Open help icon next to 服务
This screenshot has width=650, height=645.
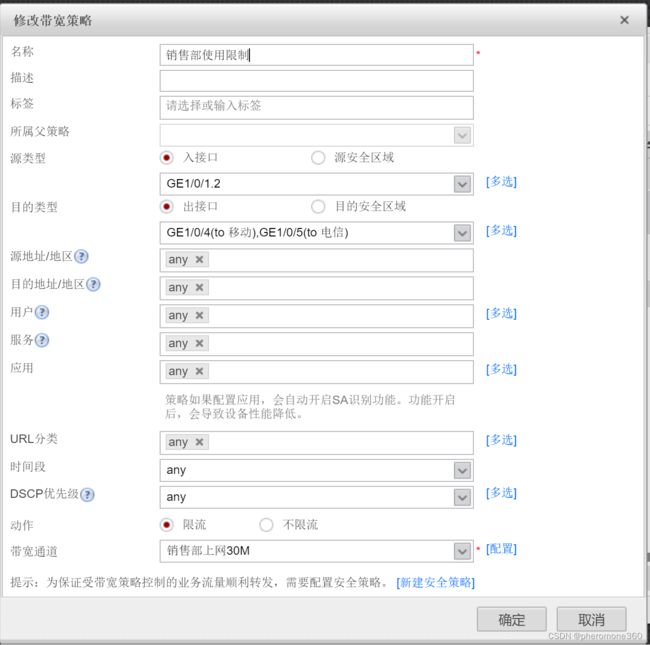[42, 340]
